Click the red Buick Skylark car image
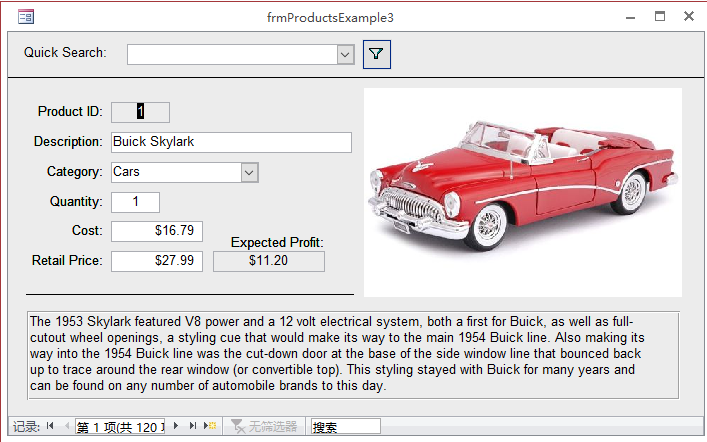The image size is (707, 442). click(x=523, y=192)
